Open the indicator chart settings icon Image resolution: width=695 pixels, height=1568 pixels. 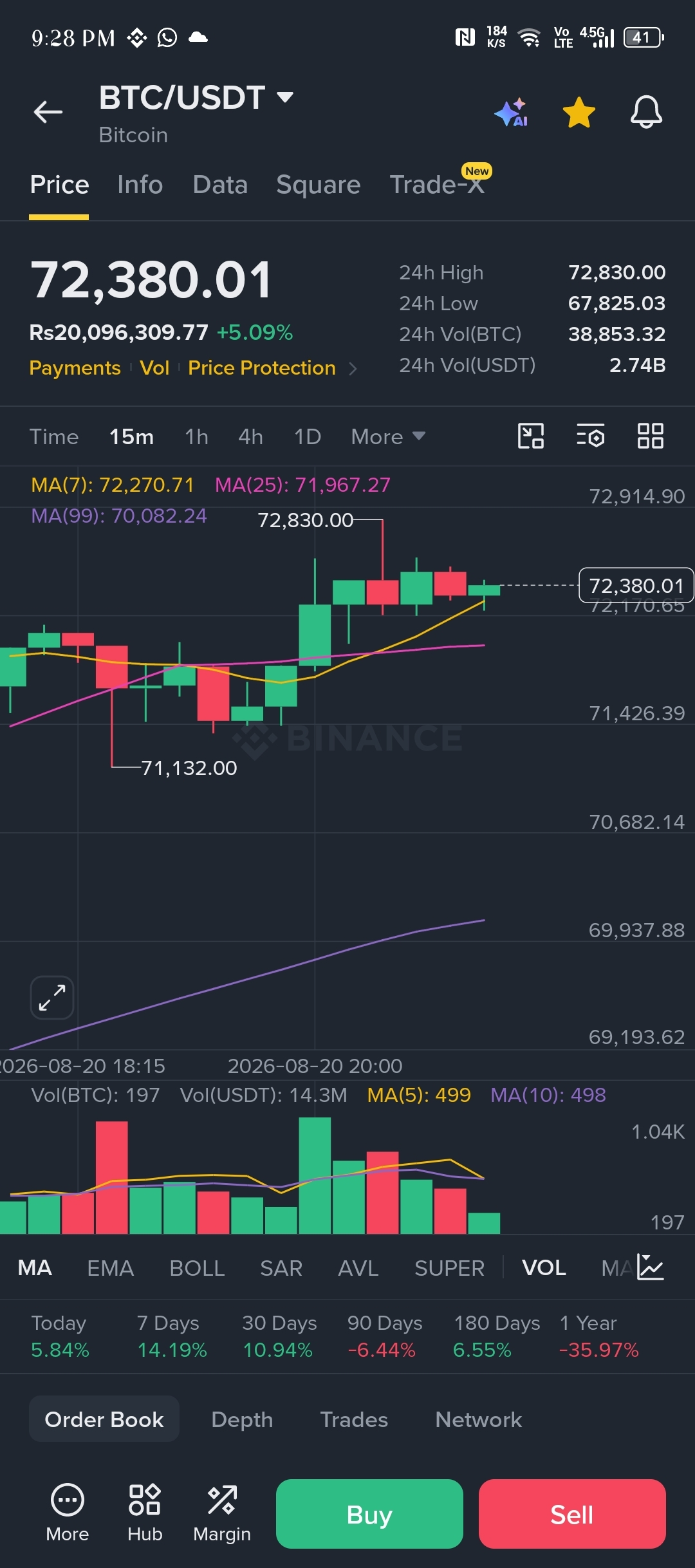[650, 1267]
